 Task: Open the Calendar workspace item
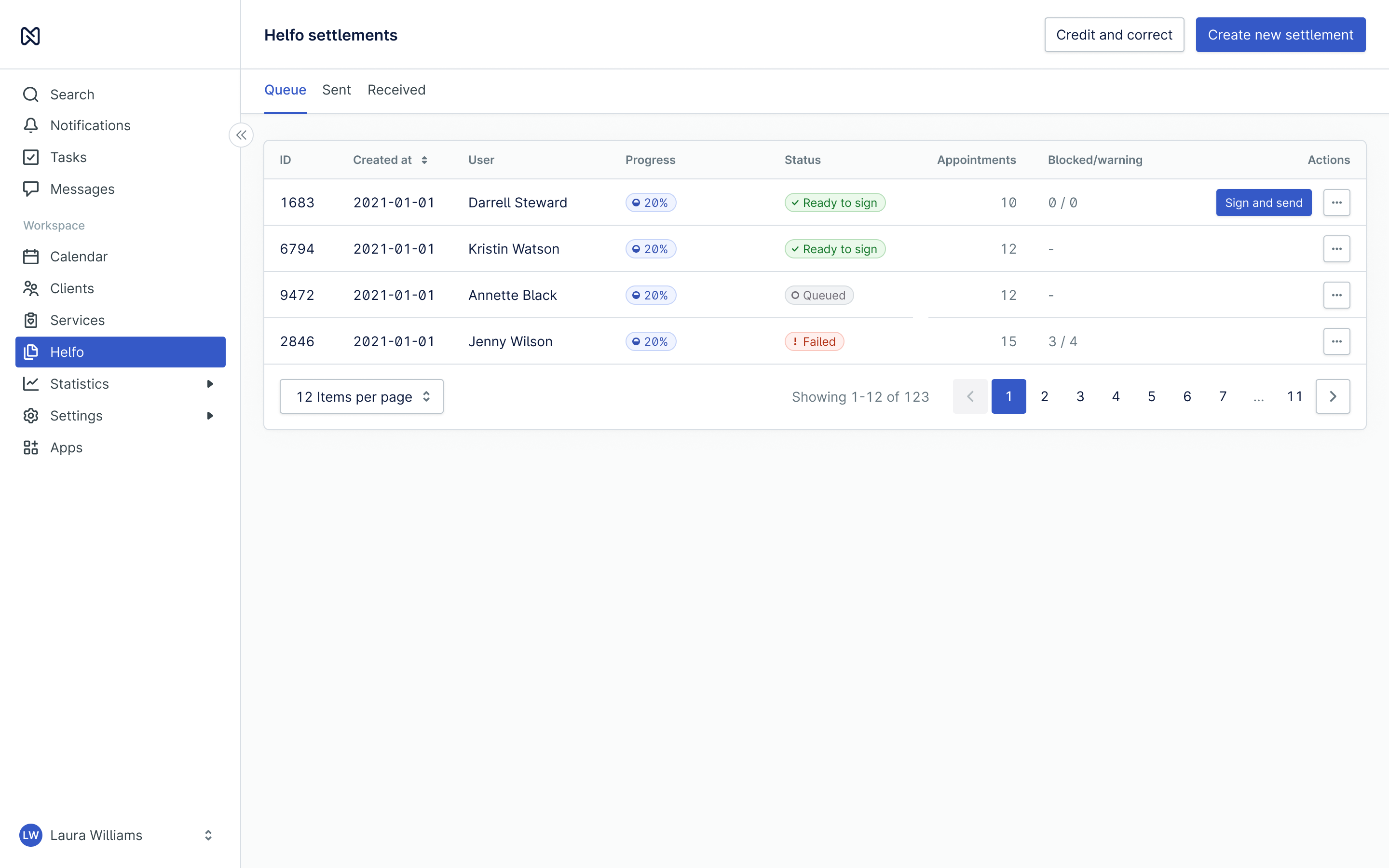pos(121,257)
